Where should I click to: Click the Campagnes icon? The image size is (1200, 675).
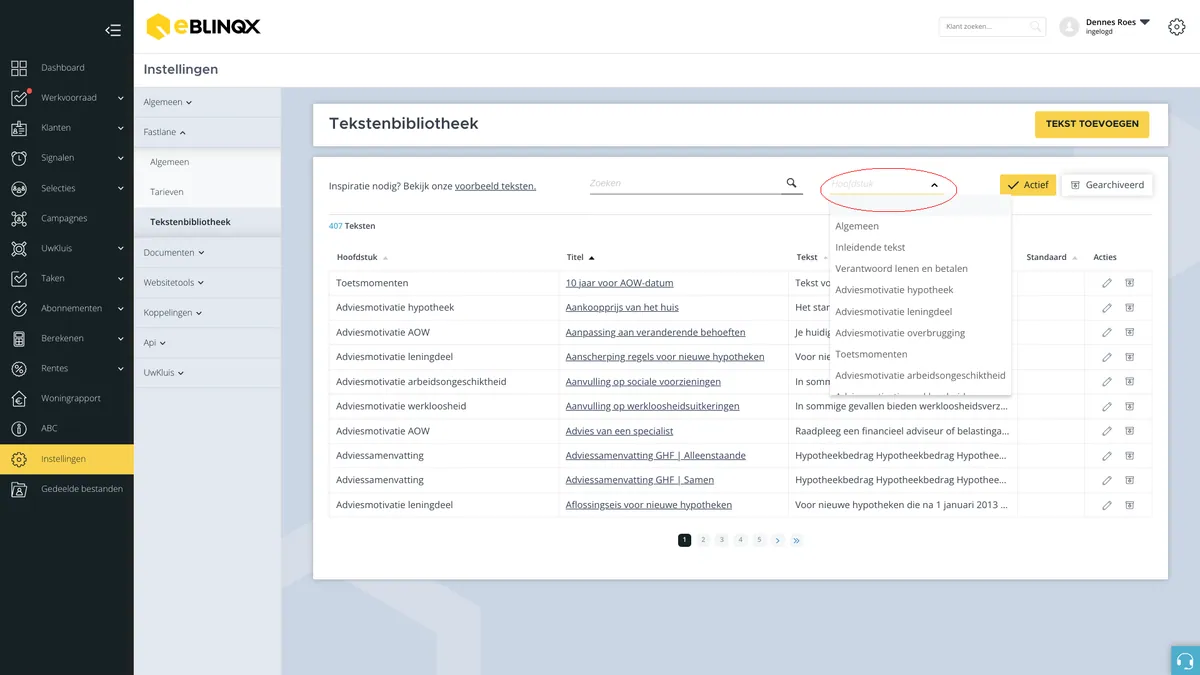tap(19, 218)
